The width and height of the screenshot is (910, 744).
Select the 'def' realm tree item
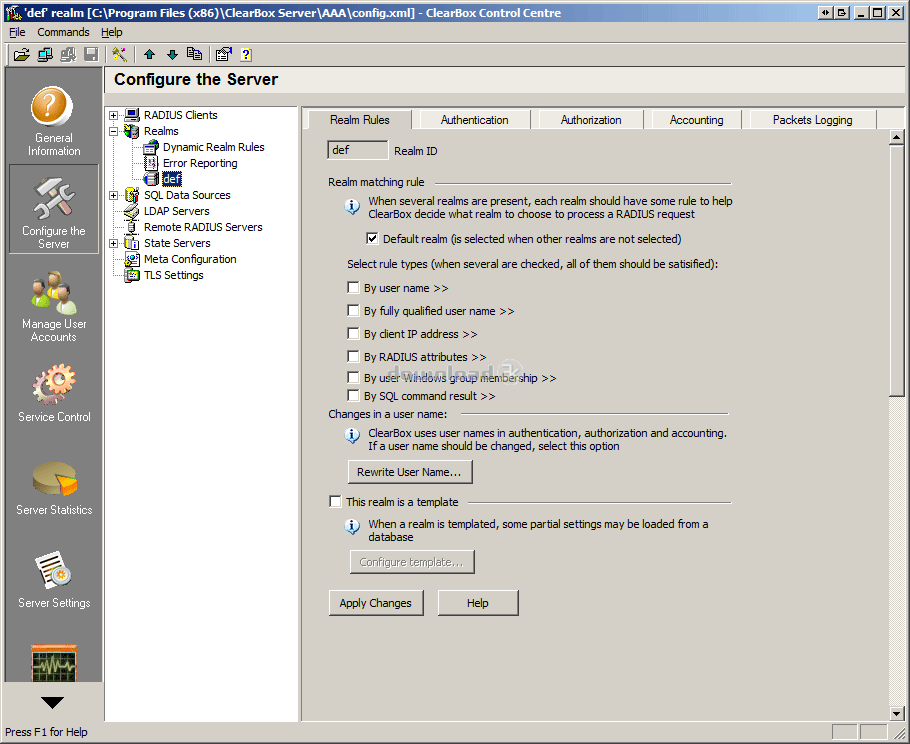(172, 179)
